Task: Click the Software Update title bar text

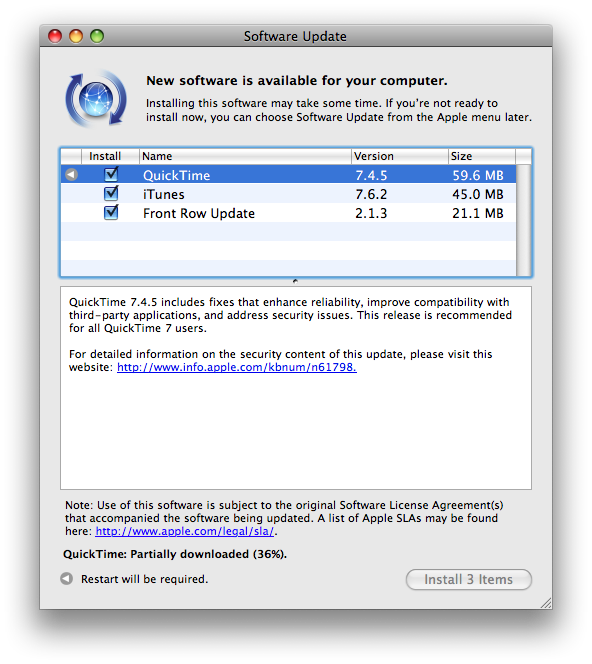Action: [295, 36]
